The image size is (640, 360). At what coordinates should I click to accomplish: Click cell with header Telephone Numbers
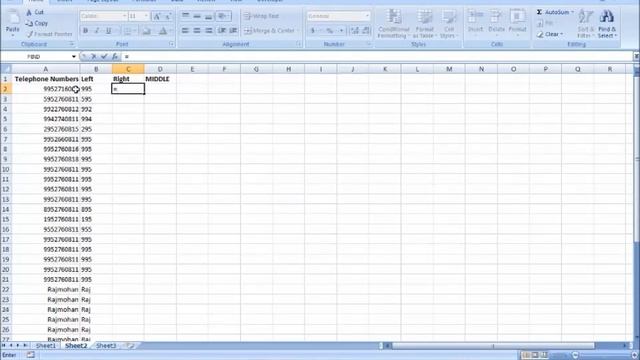tap(46, 79)
